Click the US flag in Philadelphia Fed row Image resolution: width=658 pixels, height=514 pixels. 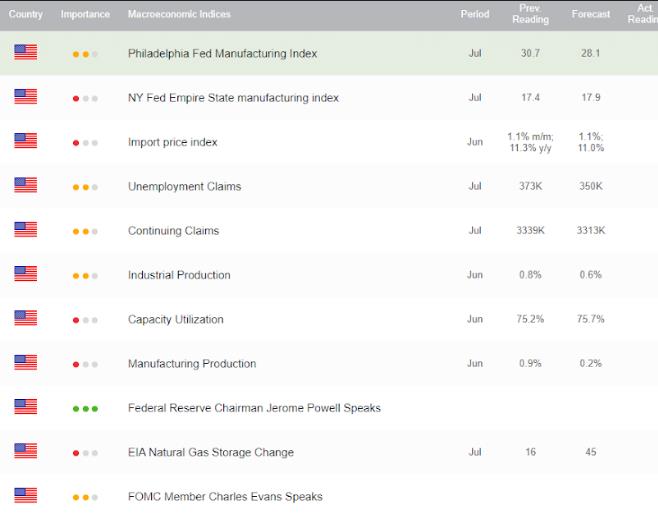click(26, 52)
